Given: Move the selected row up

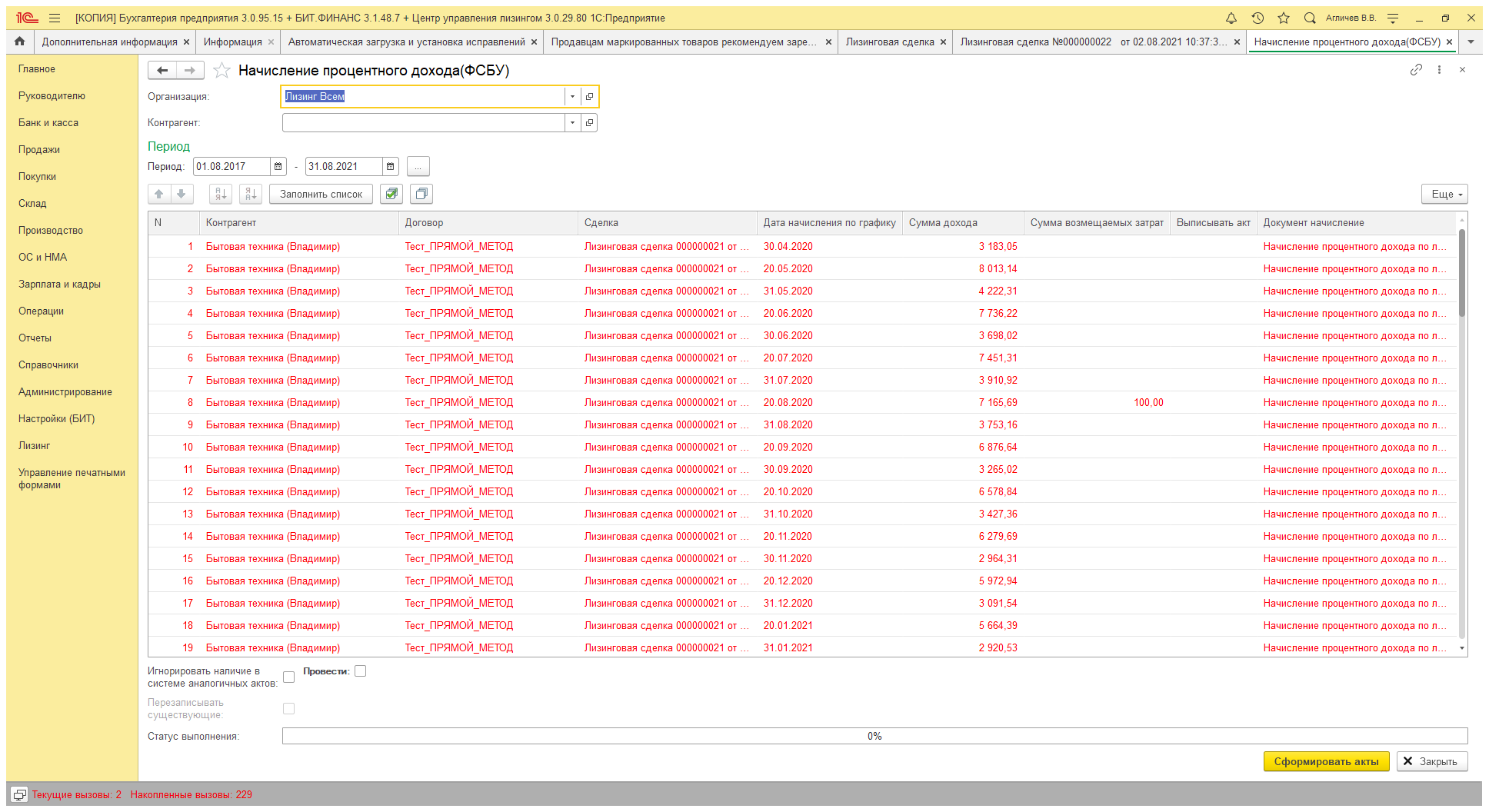Looking at the screenshot, I should (159, 195).
